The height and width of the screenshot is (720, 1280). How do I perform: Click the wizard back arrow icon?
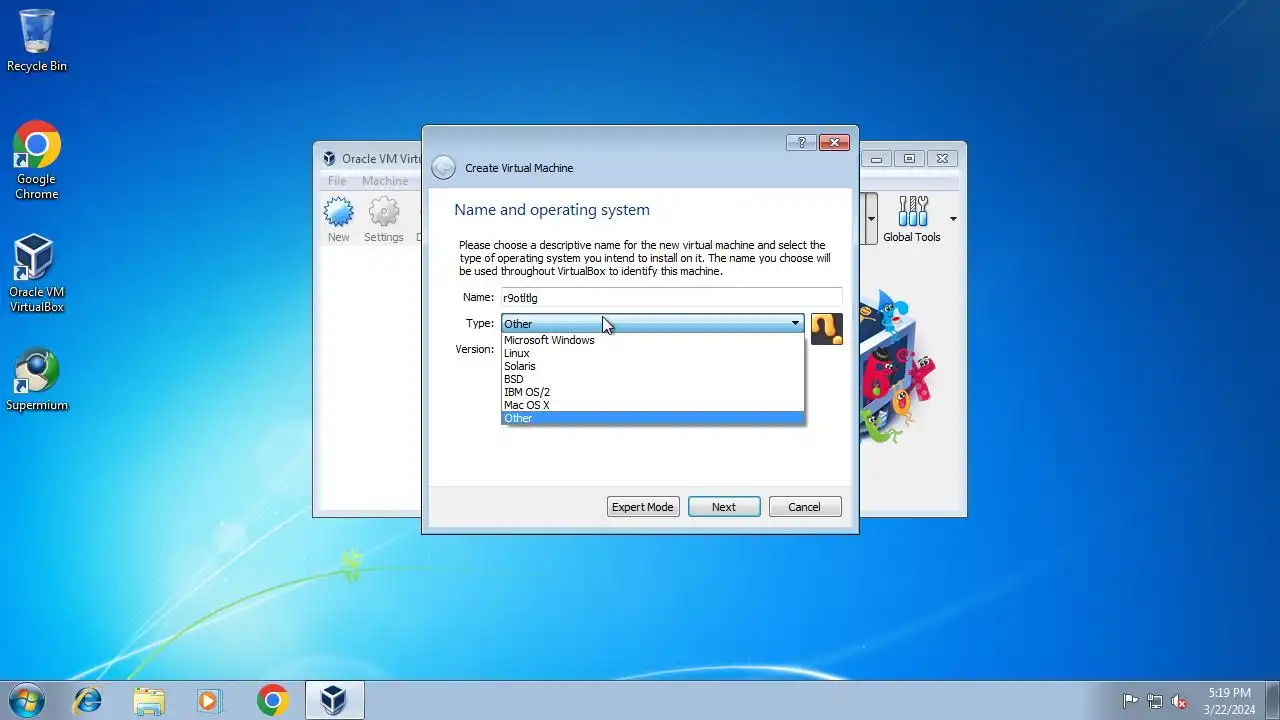[443, 168]
